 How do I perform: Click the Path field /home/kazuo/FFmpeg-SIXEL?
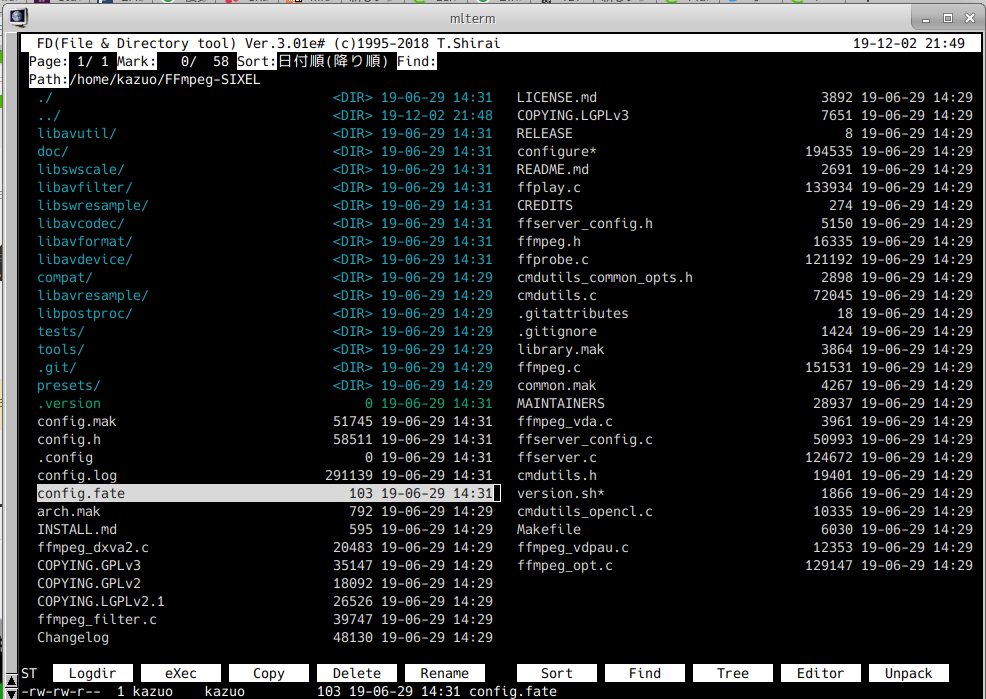[x=165, y=80]
